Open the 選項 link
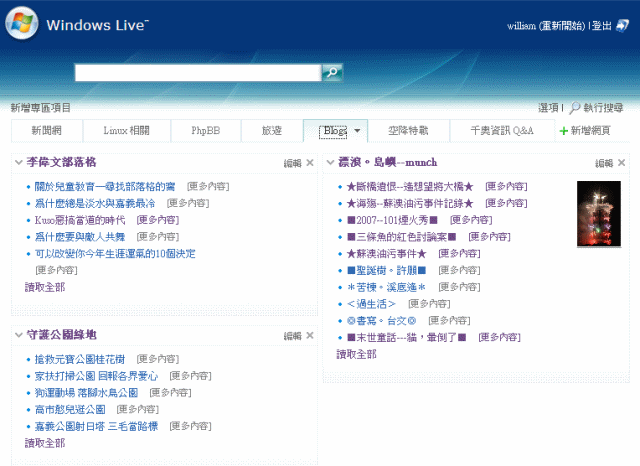Screen dimensions: 640x466 click(x=548, y=108)
